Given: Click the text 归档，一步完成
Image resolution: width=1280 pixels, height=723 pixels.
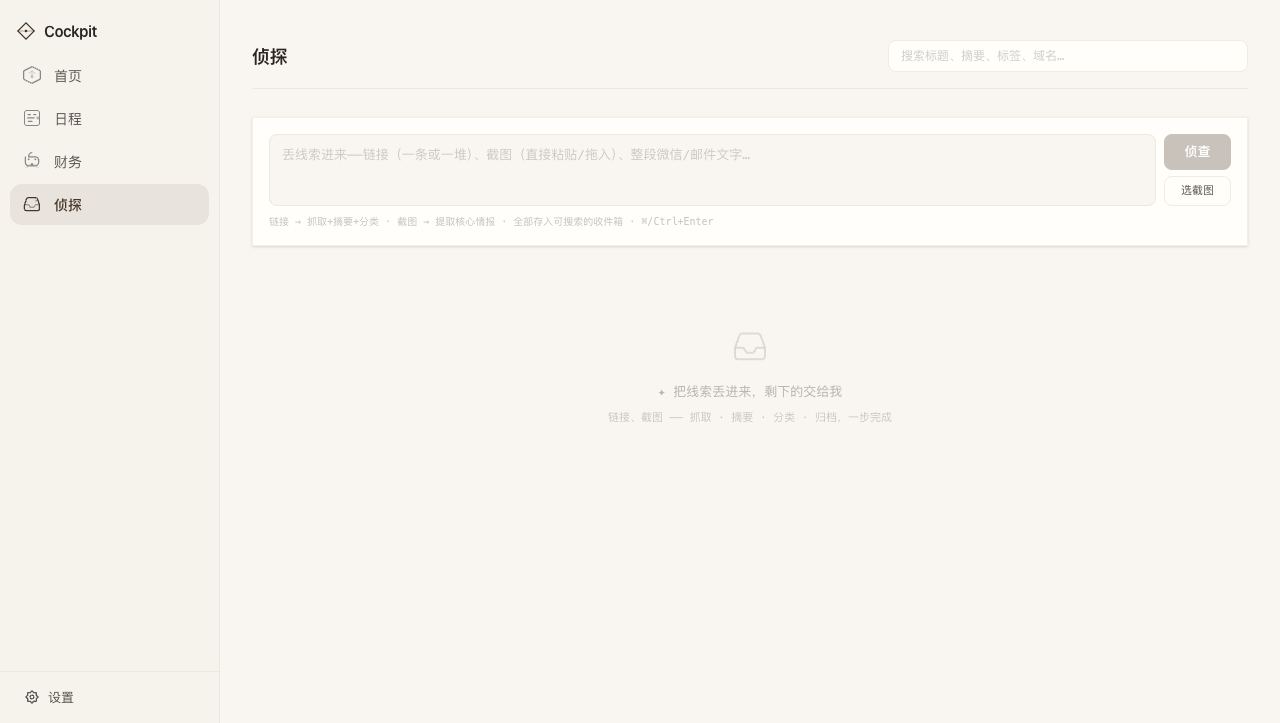Looking at the screenshot, I should click(x=853, y=417).
